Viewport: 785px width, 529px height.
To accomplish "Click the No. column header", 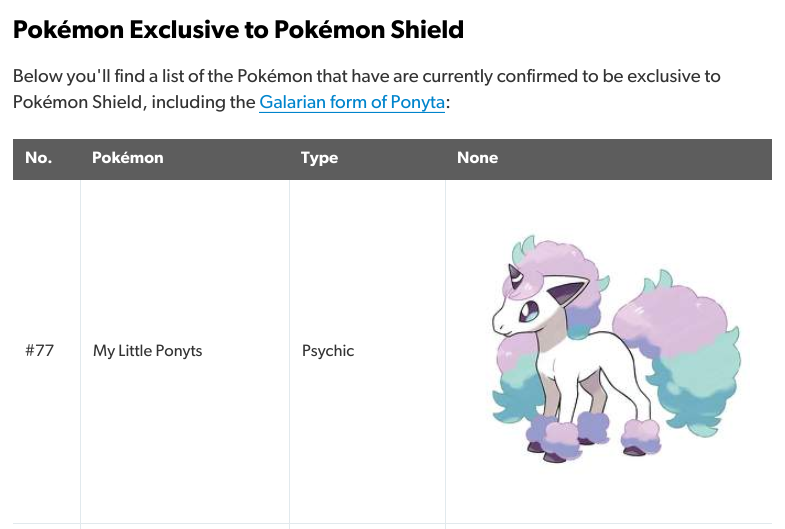I will click(39, 158).
